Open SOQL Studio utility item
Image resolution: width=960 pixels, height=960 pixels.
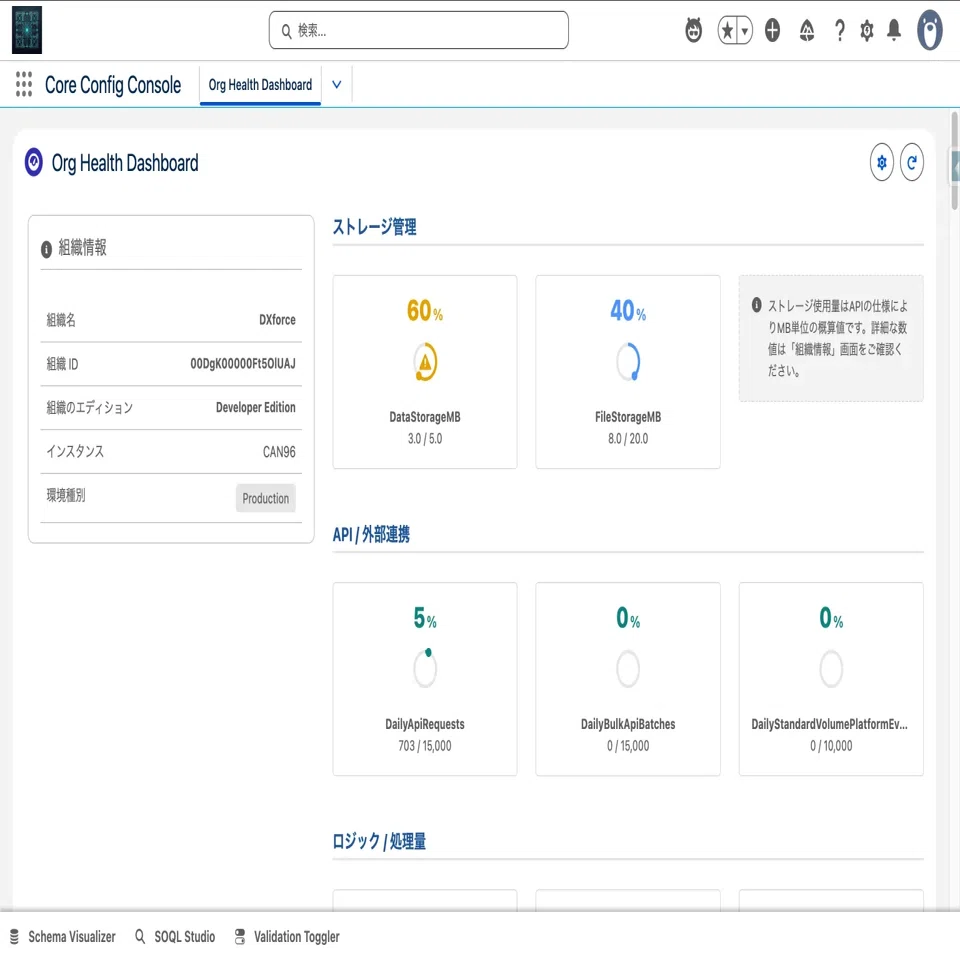click(175, 937)
